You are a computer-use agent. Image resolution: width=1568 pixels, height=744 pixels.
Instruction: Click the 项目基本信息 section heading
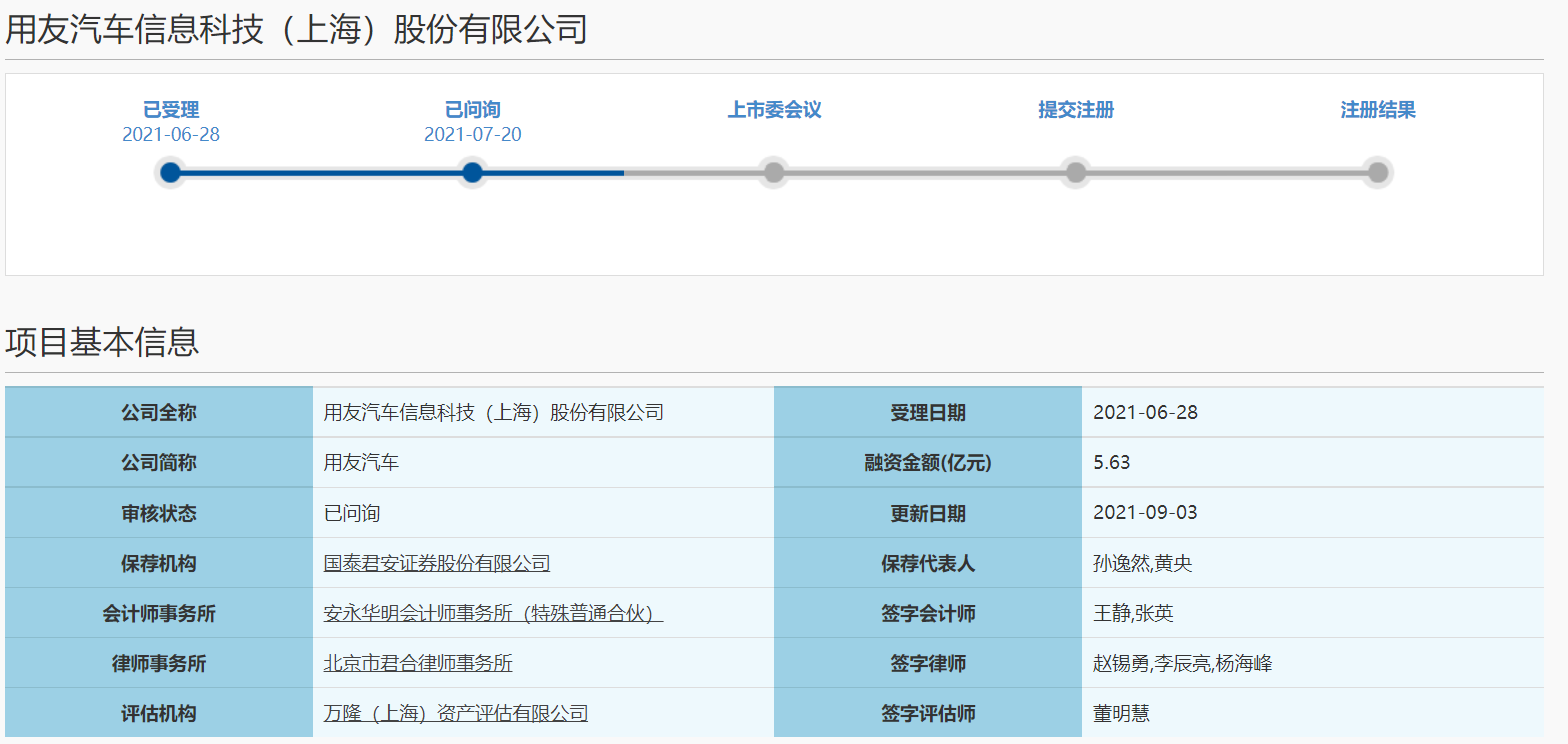click(102, 342)
